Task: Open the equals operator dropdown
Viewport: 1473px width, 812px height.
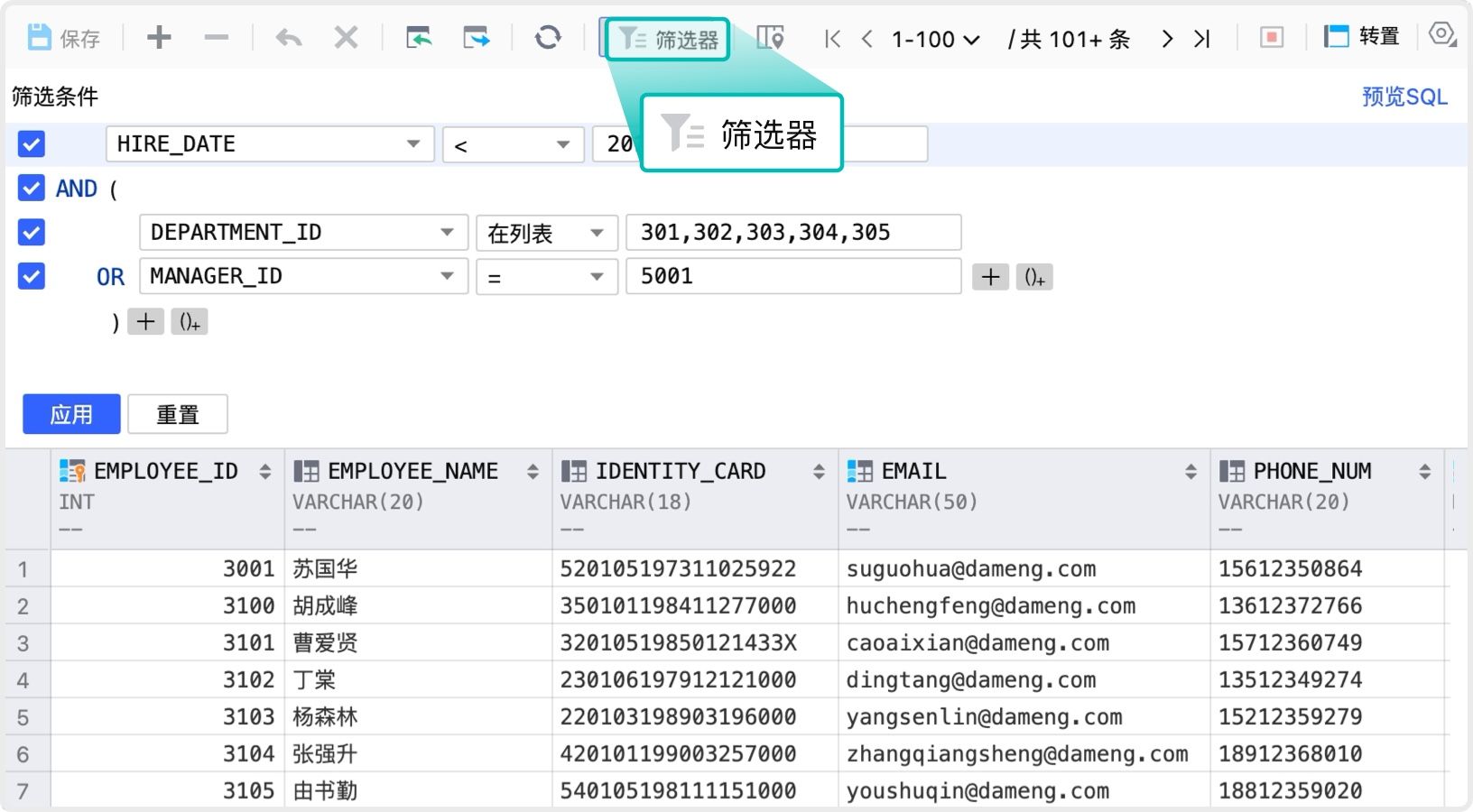Action: click(547, 276)
